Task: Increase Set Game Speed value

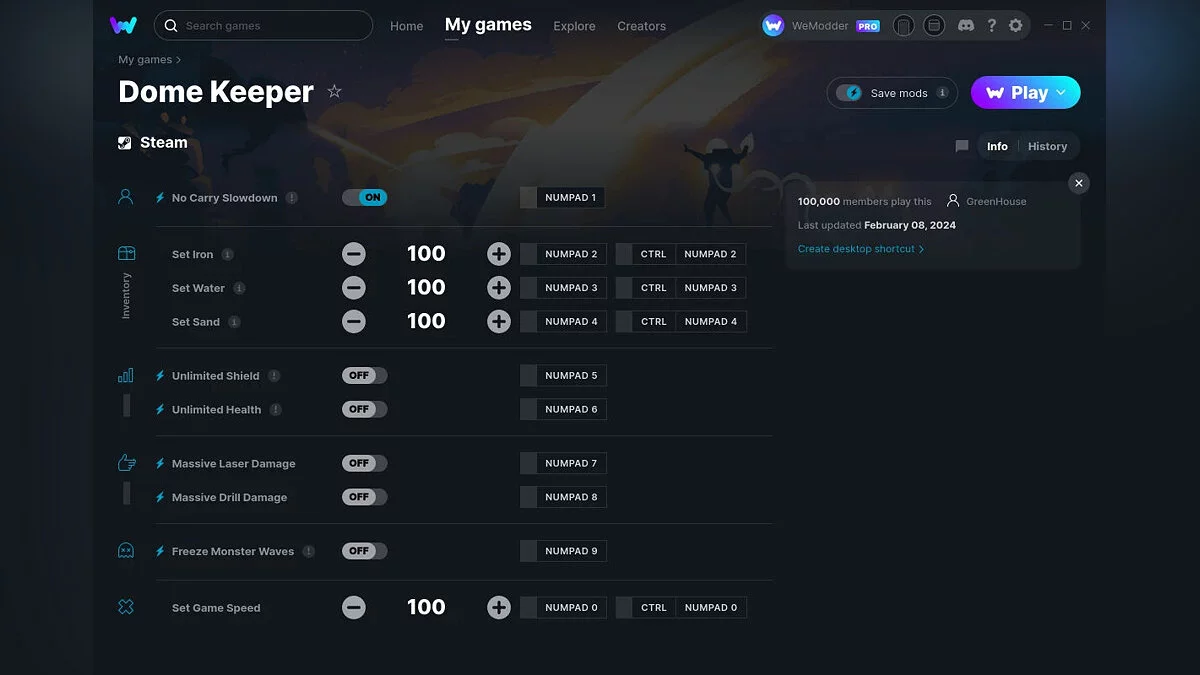Action: (499, 607)
